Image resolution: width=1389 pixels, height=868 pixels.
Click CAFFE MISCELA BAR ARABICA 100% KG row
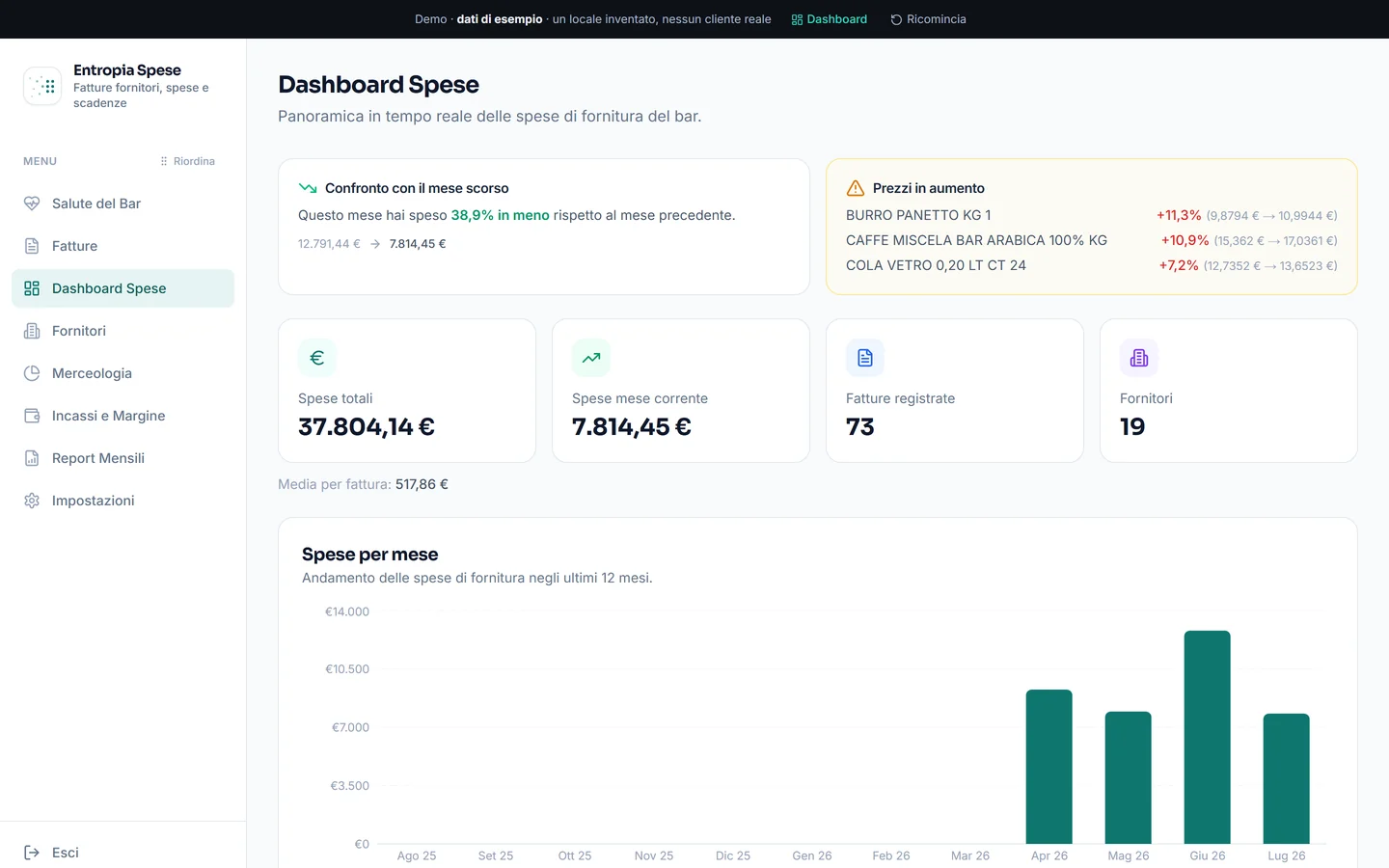pos(1091,240)
